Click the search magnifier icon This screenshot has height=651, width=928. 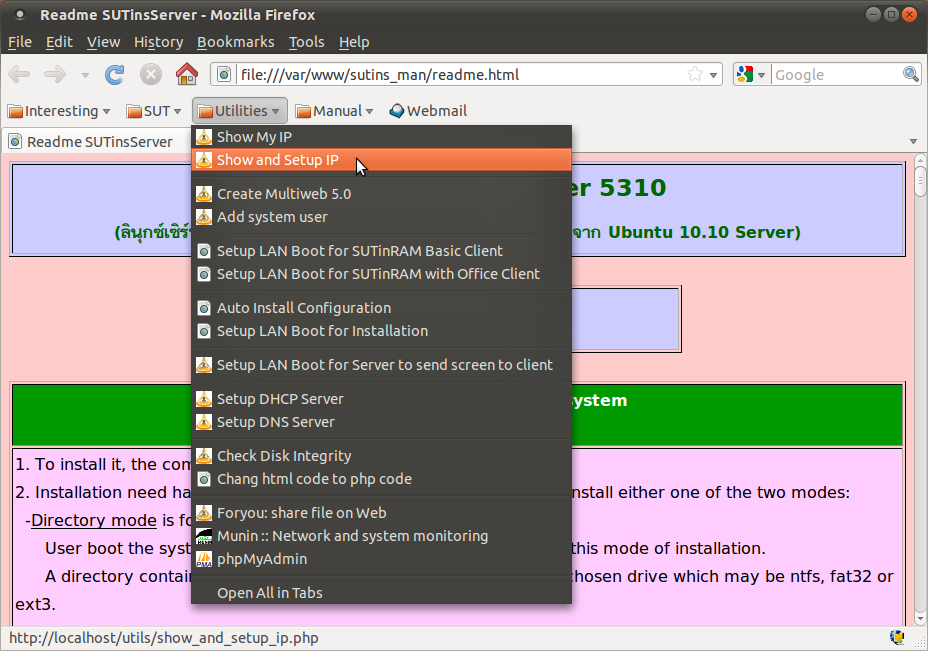(x=910, y=75)
